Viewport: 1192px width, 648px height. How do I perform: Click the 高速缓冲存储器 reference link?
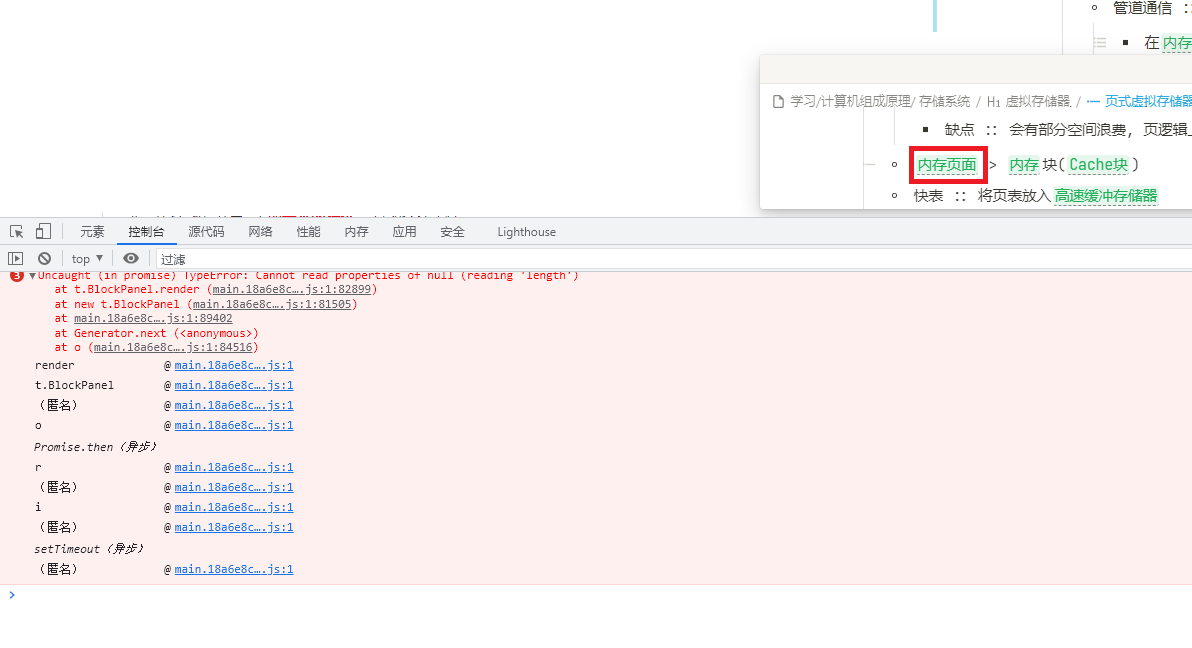pos(1106,196)
